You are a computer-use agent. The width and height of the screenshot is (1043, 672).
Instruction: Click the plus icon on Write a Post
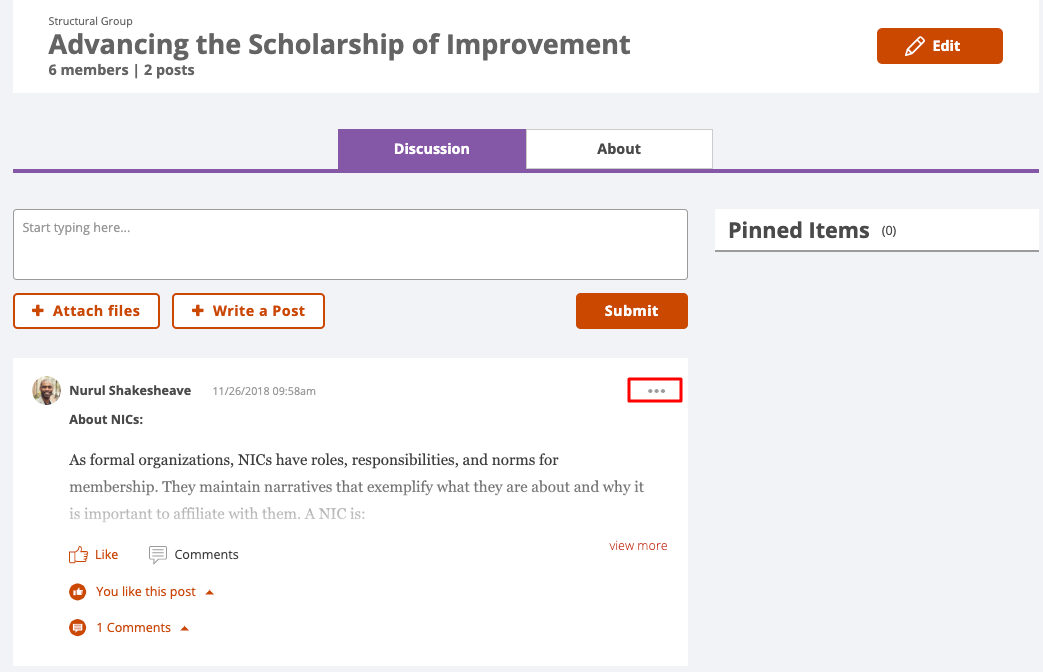pos(198,311)
